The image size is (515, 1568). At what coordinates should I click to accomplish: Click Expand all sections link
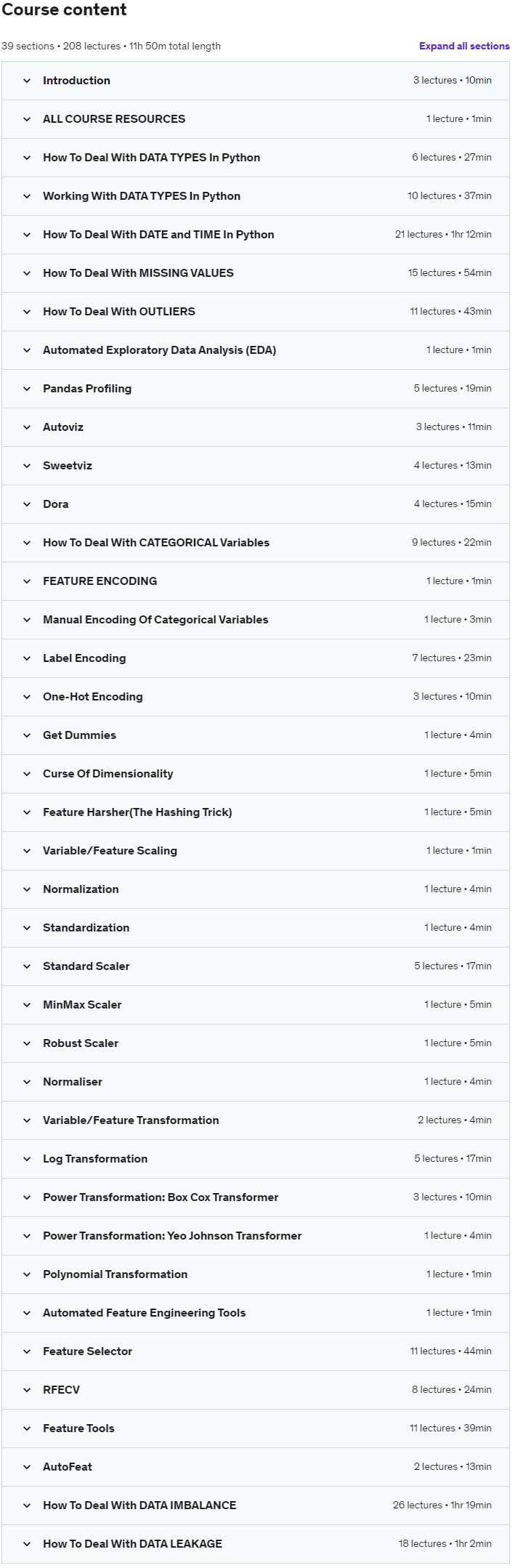tap(463, 46)
